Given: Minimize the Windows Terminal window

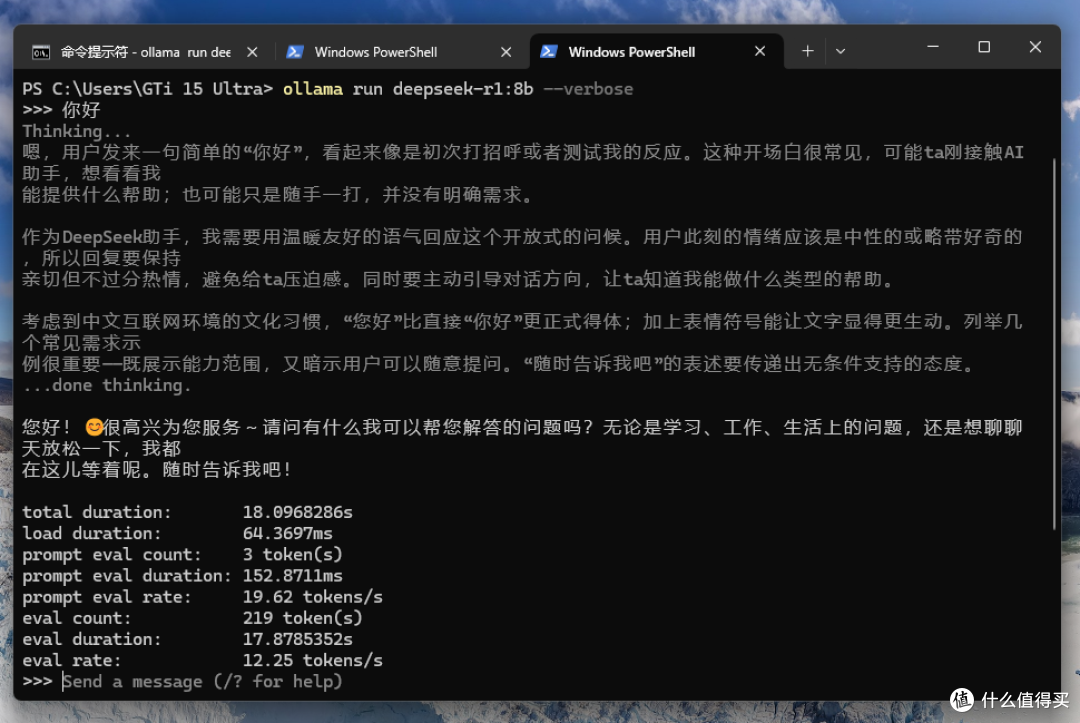Looking at the screenshot, I should click(933, 47).
